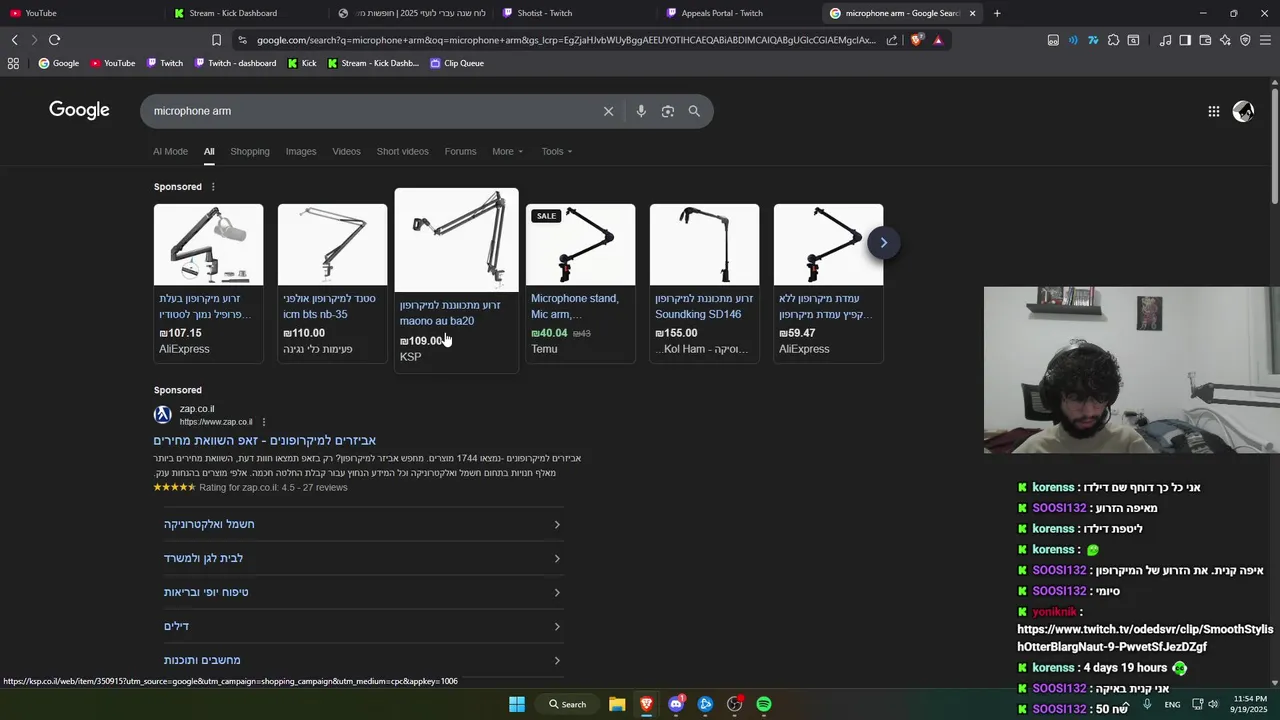Open AliExpress ₪107.15 microphone arm product

pos(208,282)
